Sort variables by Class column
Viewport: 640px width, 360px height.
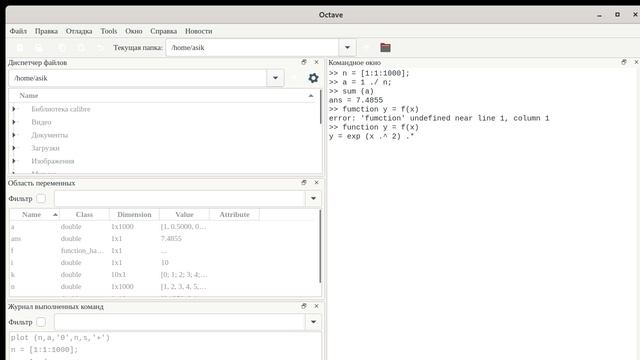click(84, 214)
